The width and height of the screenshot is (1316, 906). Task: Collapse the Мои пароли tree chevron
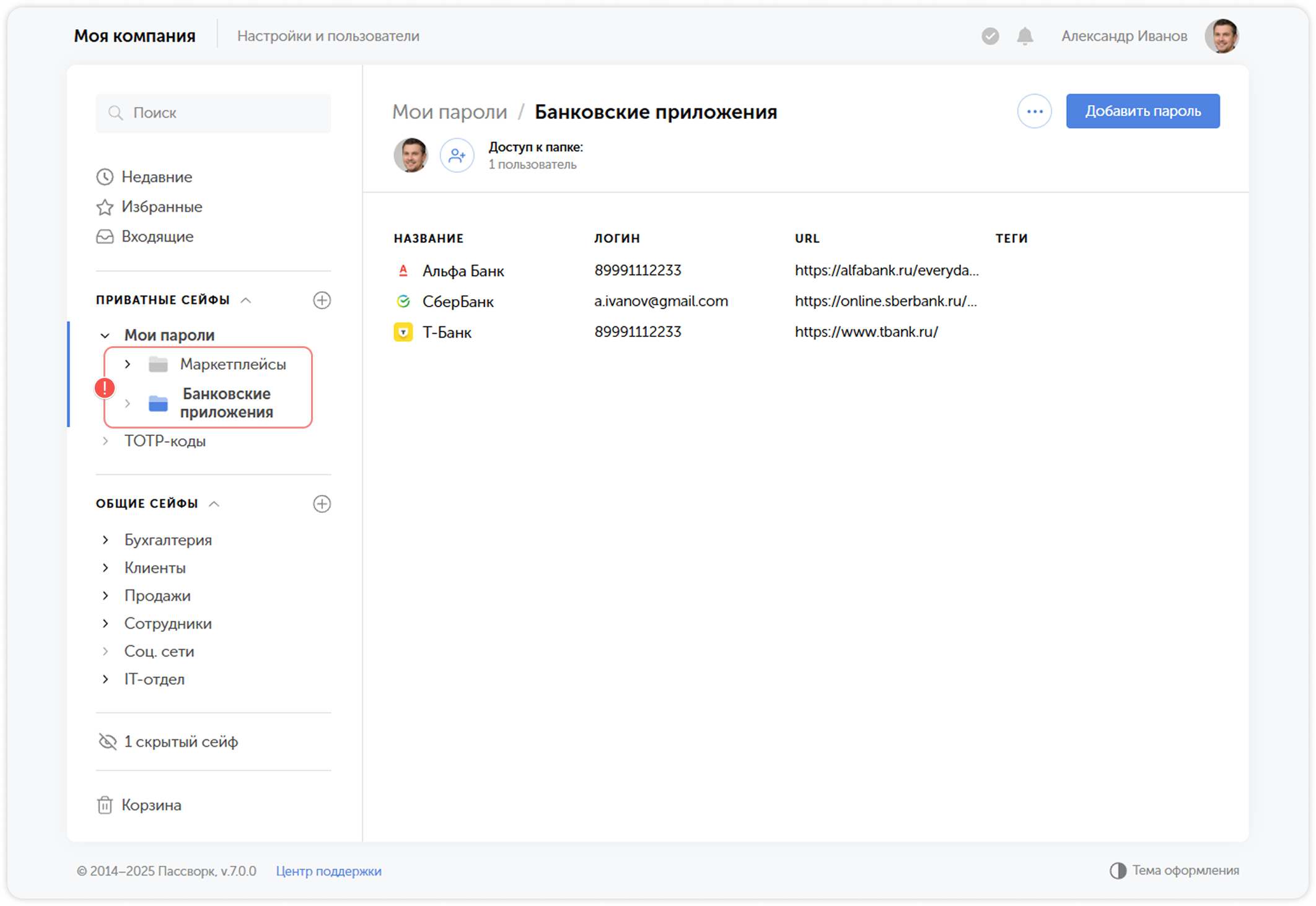pos(105,336)
